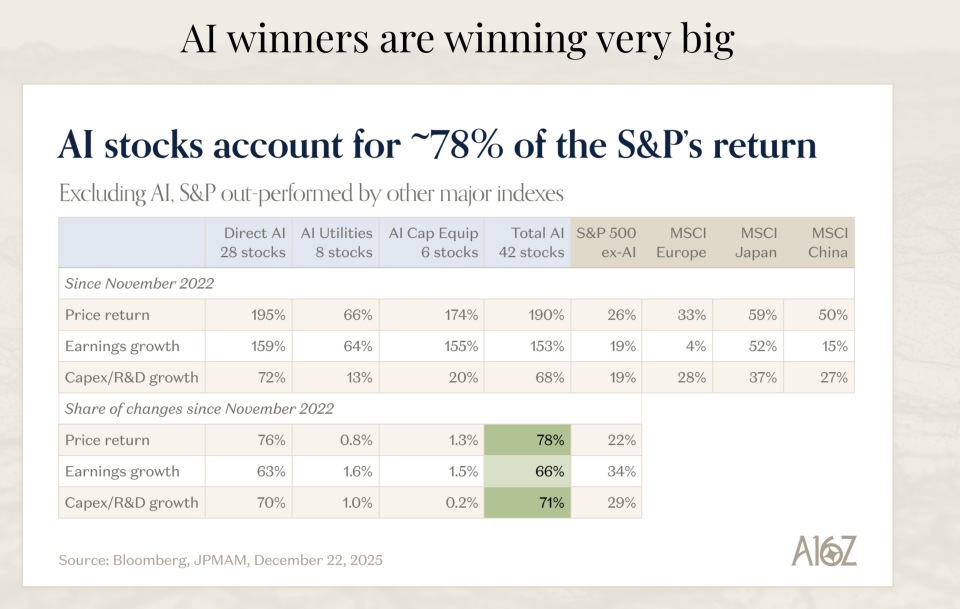
Task: Click the heading "AI stocks account for ~78%"
Action: tap(437, 145)
